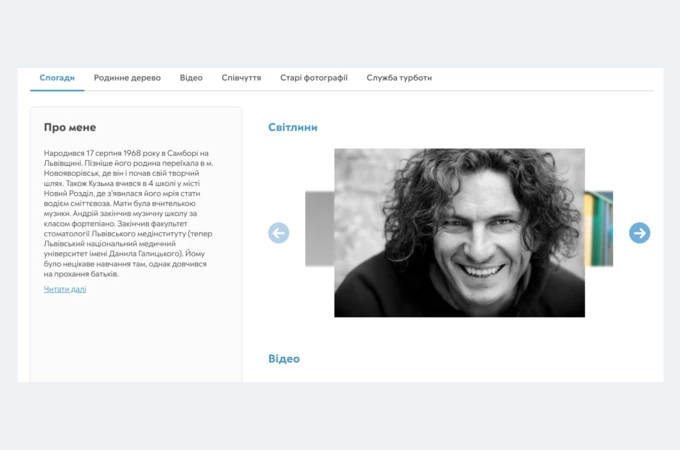
Task: Click the Читати далі link
Action: click(x=65, y=289)
